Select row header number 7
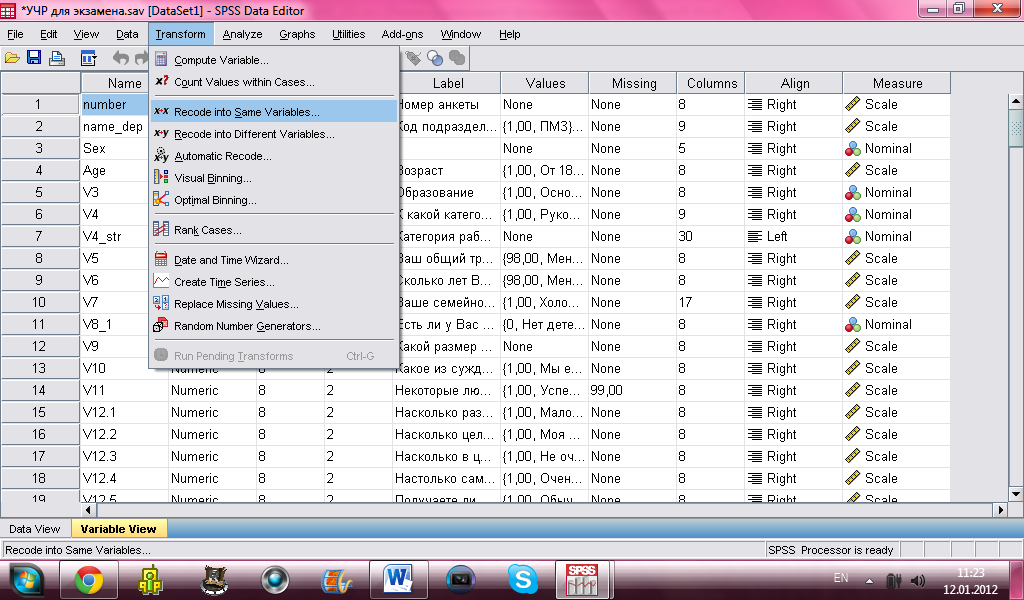The image size is (1024, 600). tap(40, 236)
